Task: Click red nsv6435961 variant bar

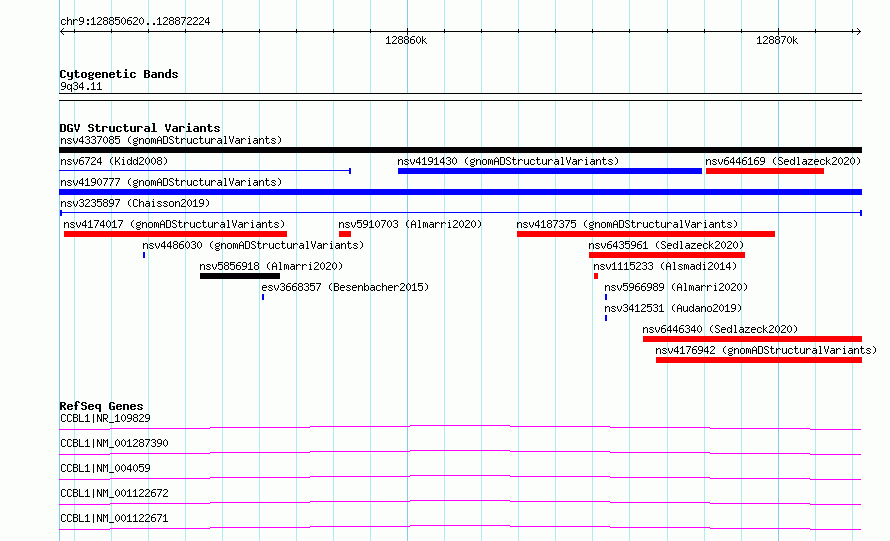Action: tap(667, 255)
